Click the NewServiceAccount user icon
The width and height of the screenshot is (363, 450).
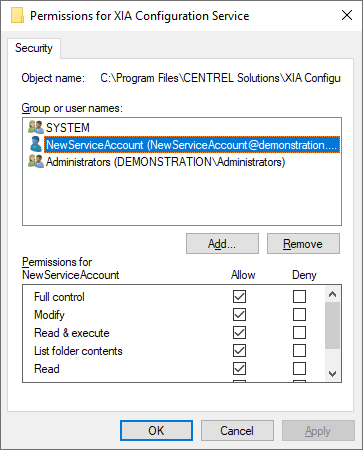point(36,144)
